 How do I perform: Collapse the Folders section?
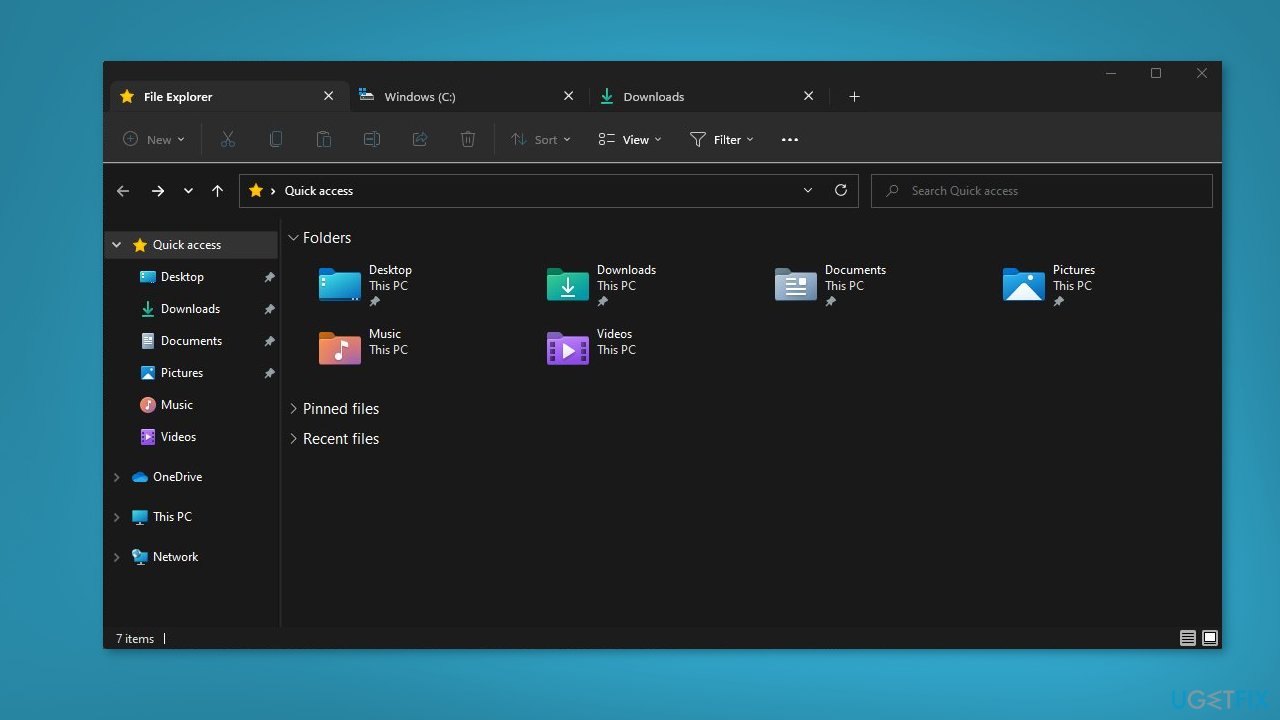click(293, 237)
